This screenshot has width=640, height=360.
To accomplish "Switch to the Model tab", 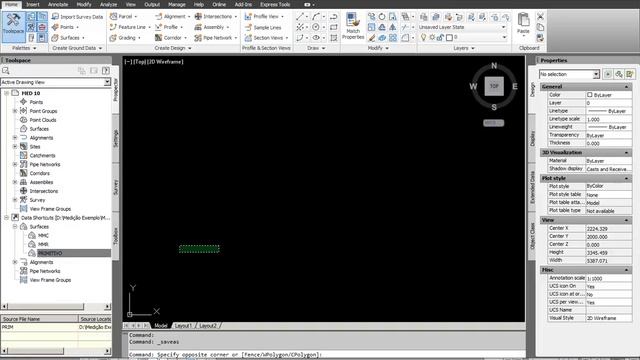I will [x=160, y=326].
